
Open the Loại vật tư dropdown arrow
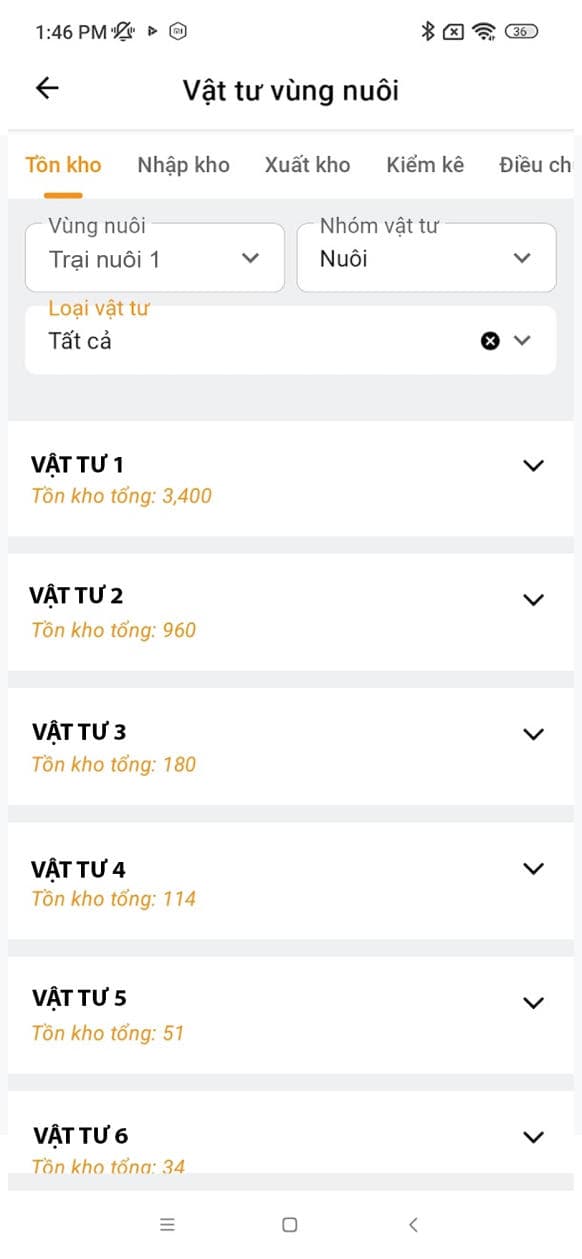[522, 341]
